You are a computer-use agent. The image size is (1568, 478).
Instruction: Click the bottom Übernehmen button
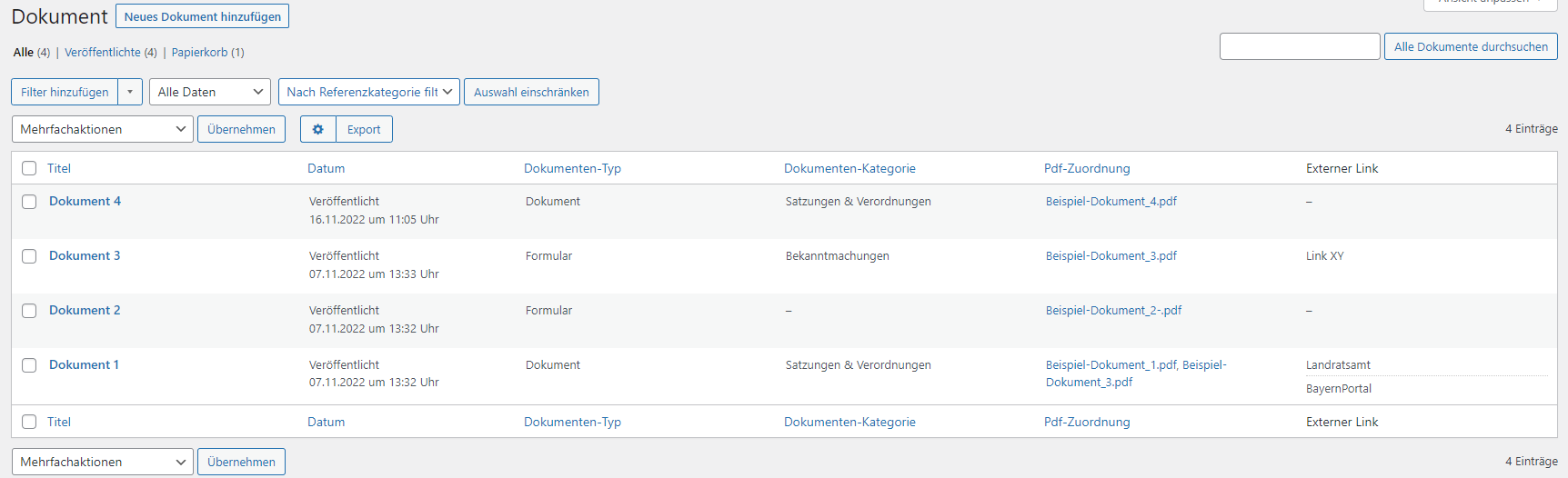(x=241, y=462)
